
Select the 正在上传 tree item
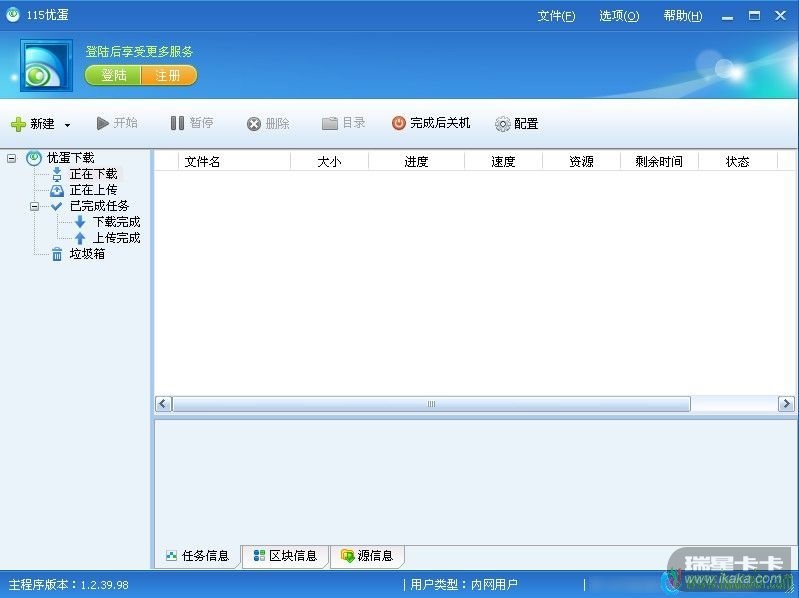94,190
